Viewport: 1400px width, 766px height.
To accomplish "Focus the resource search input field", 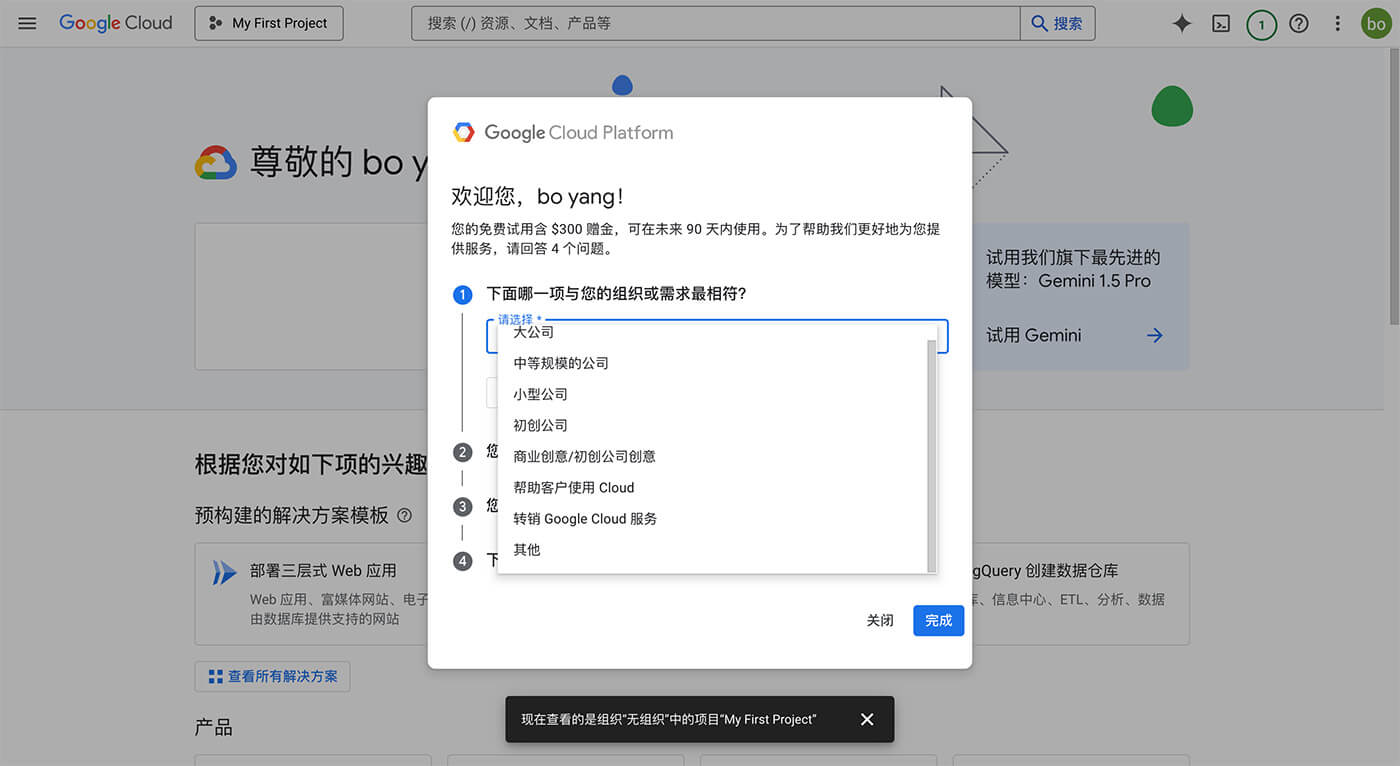I will coord(715,23).
